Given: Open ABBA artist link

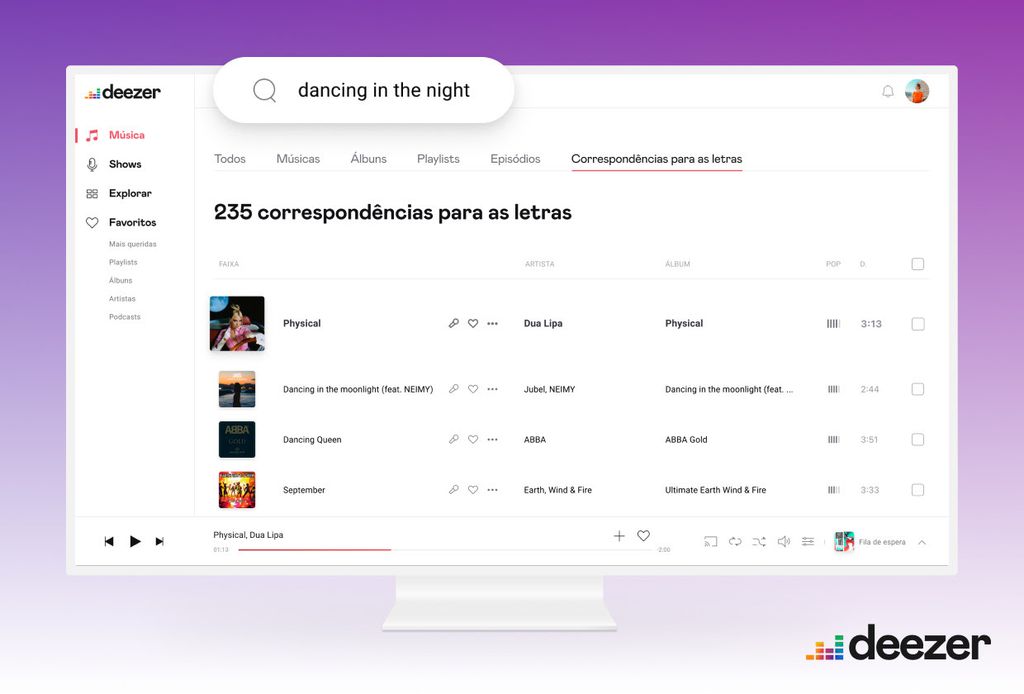Looking at the screenshot, I should pyautogui.click(x=534, y=439).
